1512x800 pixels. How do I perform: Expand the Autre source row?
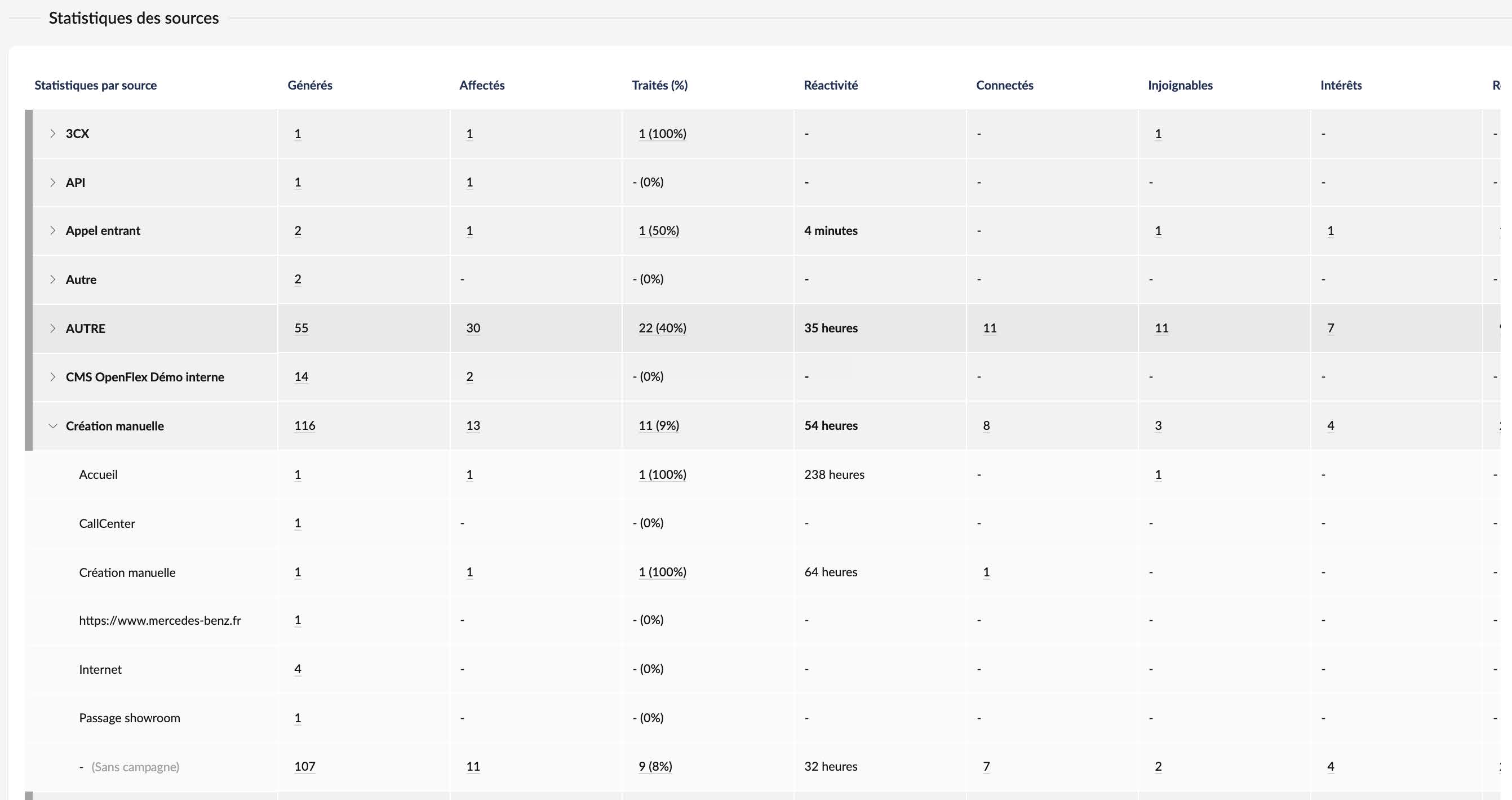53,279
